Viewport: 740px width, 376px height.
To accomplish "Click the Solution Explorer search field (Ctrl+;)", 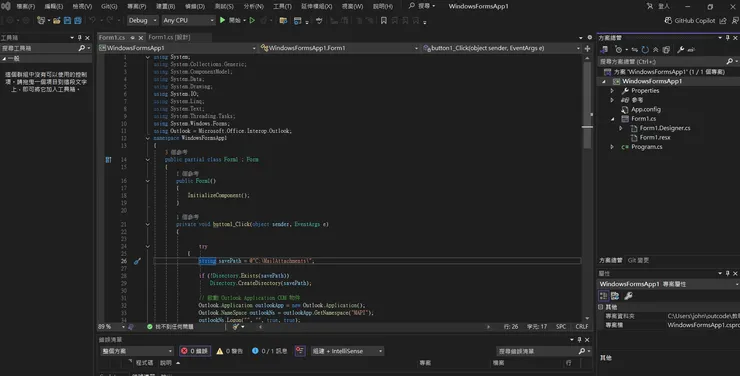I will pyautogui.click(x=662, y=61).
